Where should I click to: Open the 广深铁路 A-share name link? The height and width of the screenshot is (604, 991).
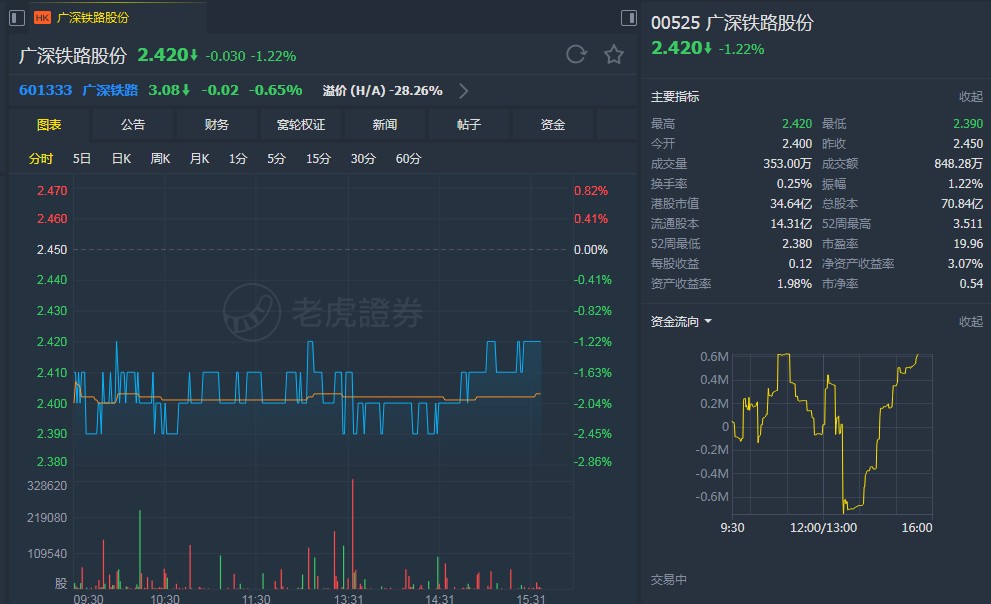[x=111, y=90]
